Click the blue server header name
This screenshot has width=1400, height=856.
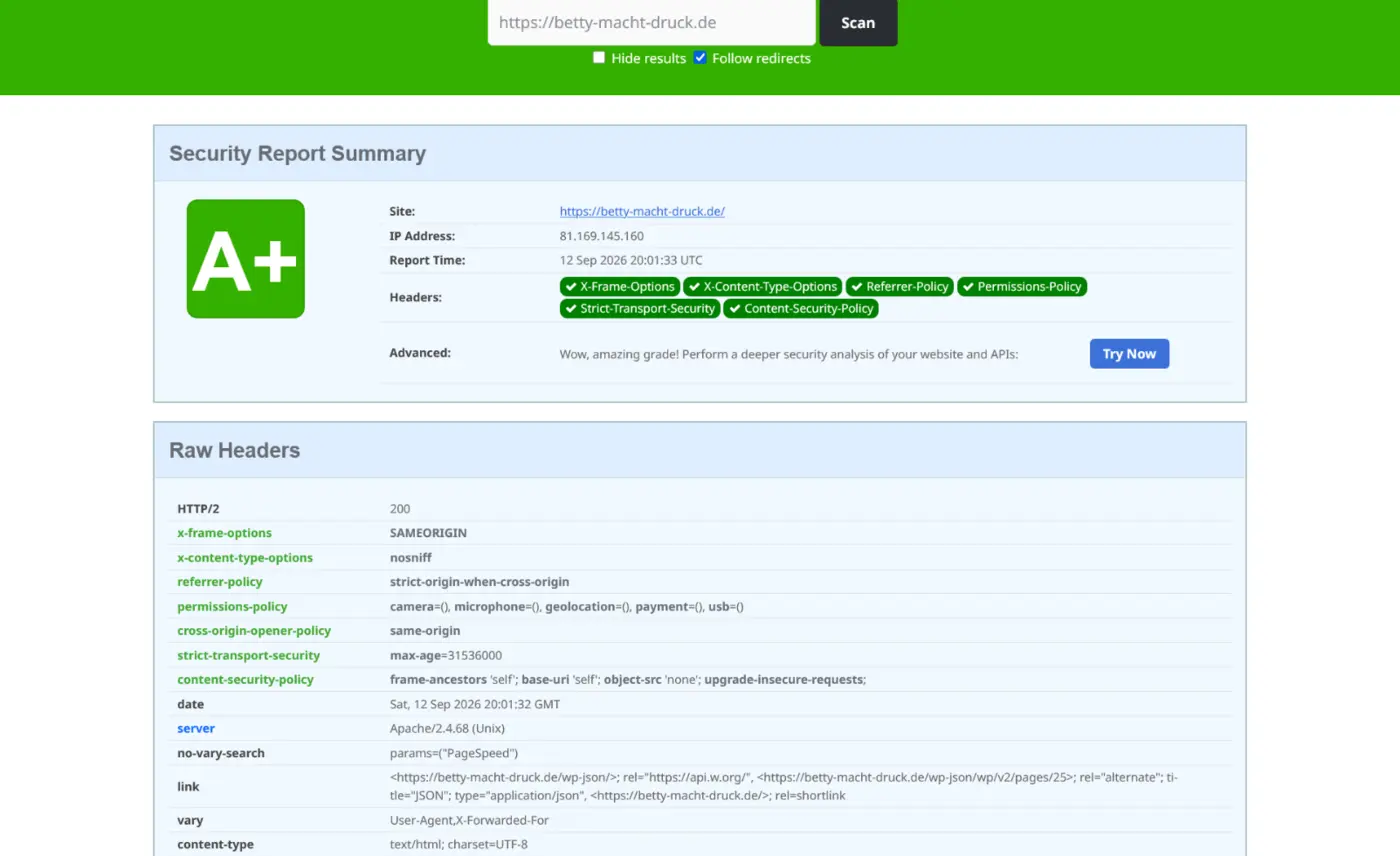(x=196, y=728)
